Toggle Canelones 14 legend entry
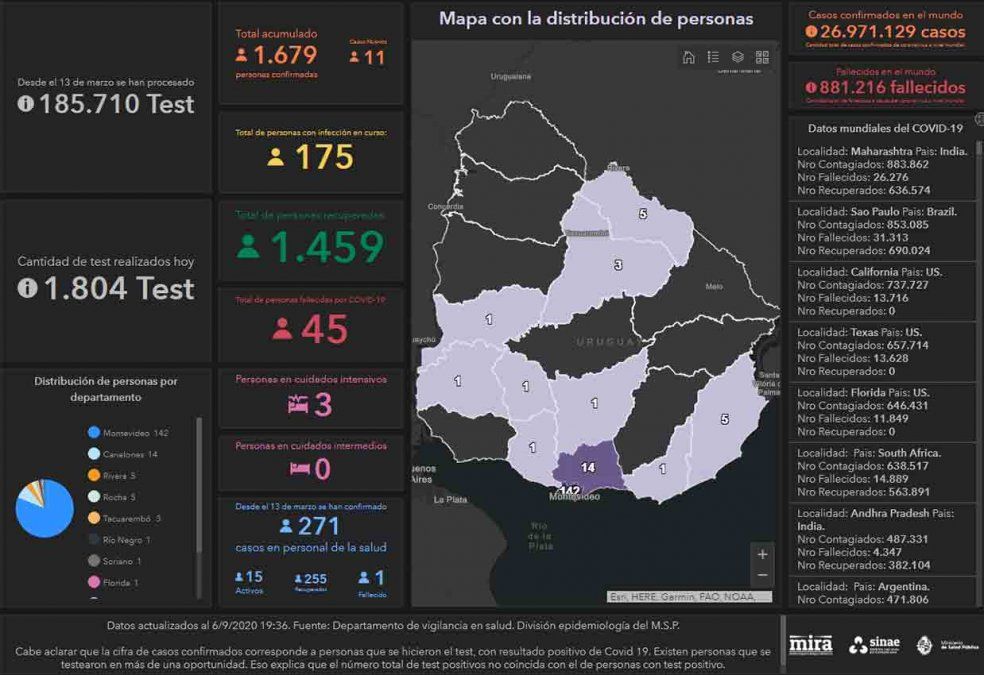Viewport: 984px width, 675px height. [x=123, y=454]
